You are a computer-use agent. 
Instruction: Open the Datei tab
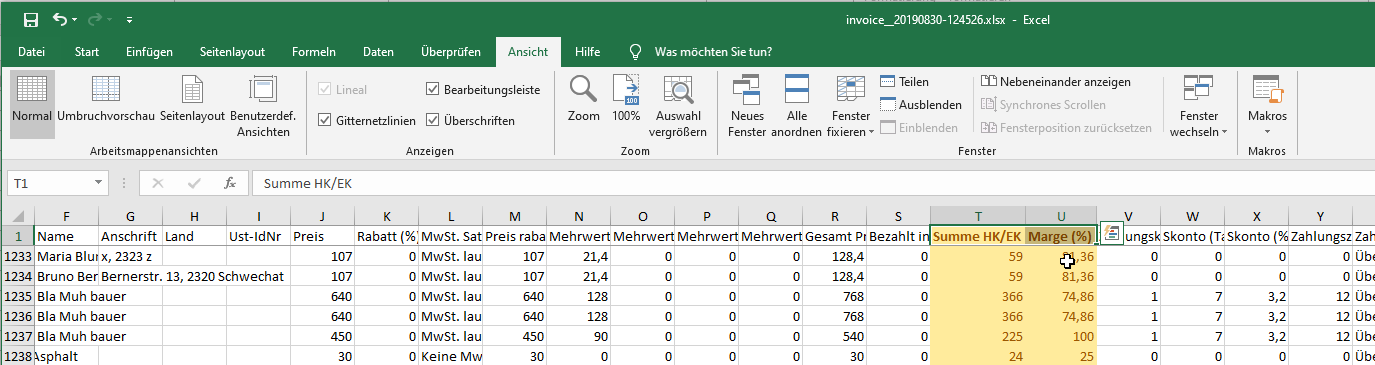tap(31, 51)
